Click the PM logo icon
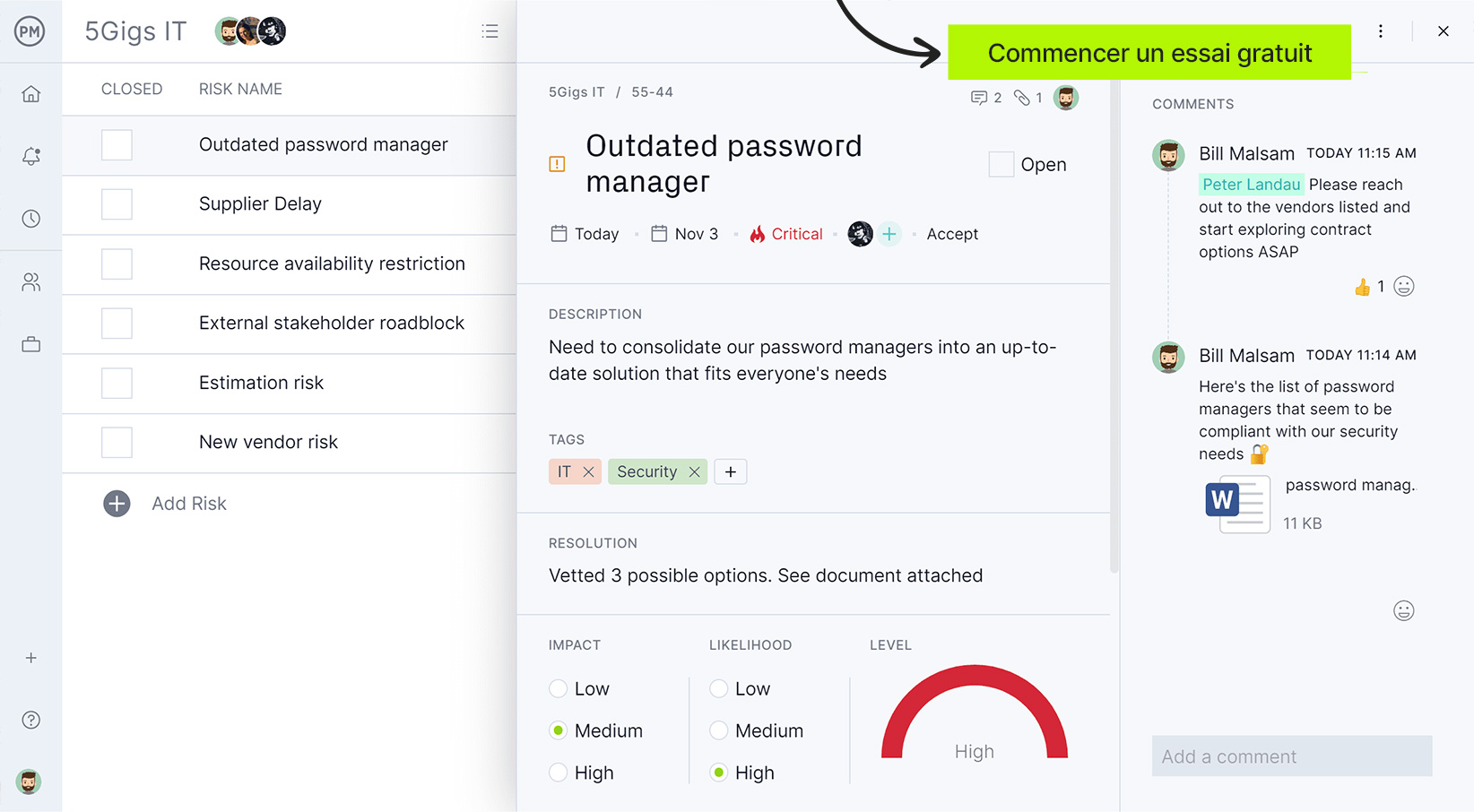 (x=30, y=32)
